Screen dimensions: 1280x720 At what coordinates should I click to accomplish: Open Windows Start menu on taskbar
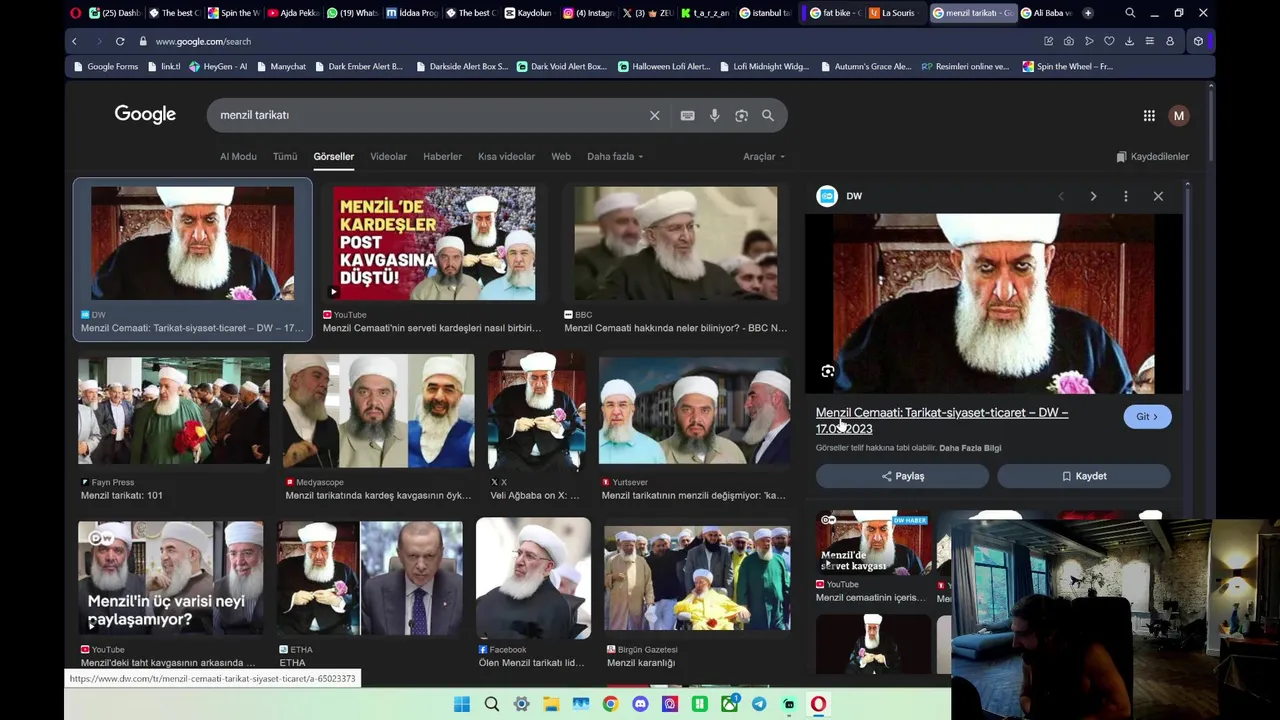tap(462, 704)
